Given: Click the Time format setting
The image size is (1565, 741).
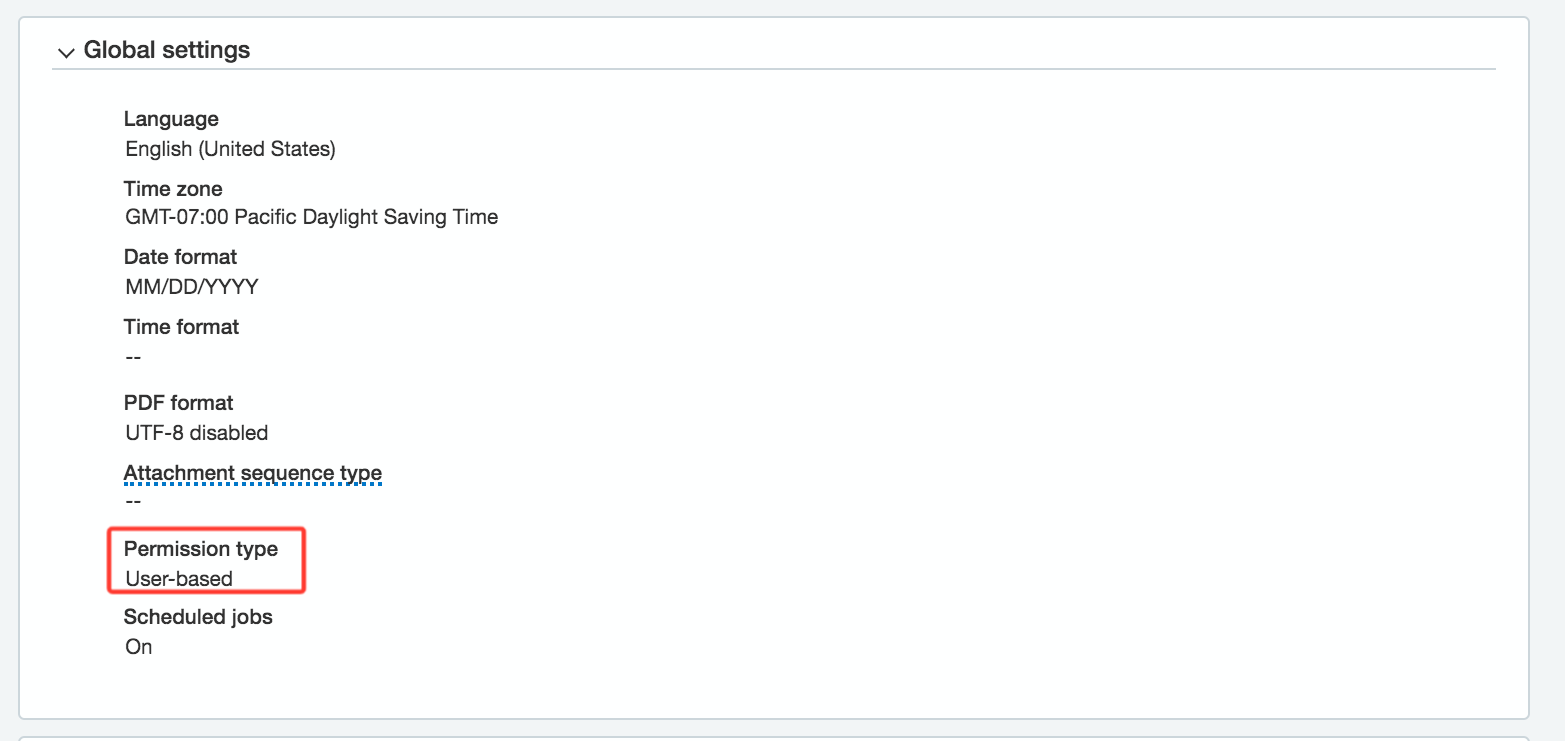Looking at the screenshot, I should [x=181, y=327].
